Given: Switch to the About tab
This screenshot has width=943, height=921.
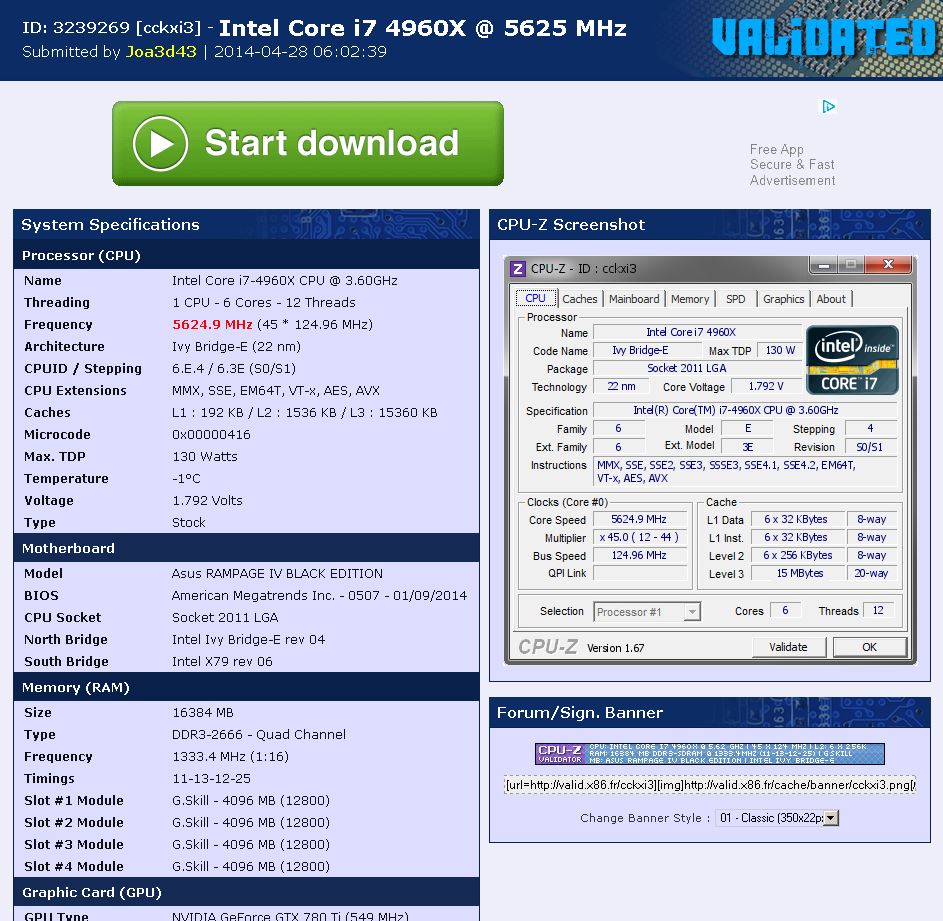Looking at the screenshot, I should pos(831,299).
